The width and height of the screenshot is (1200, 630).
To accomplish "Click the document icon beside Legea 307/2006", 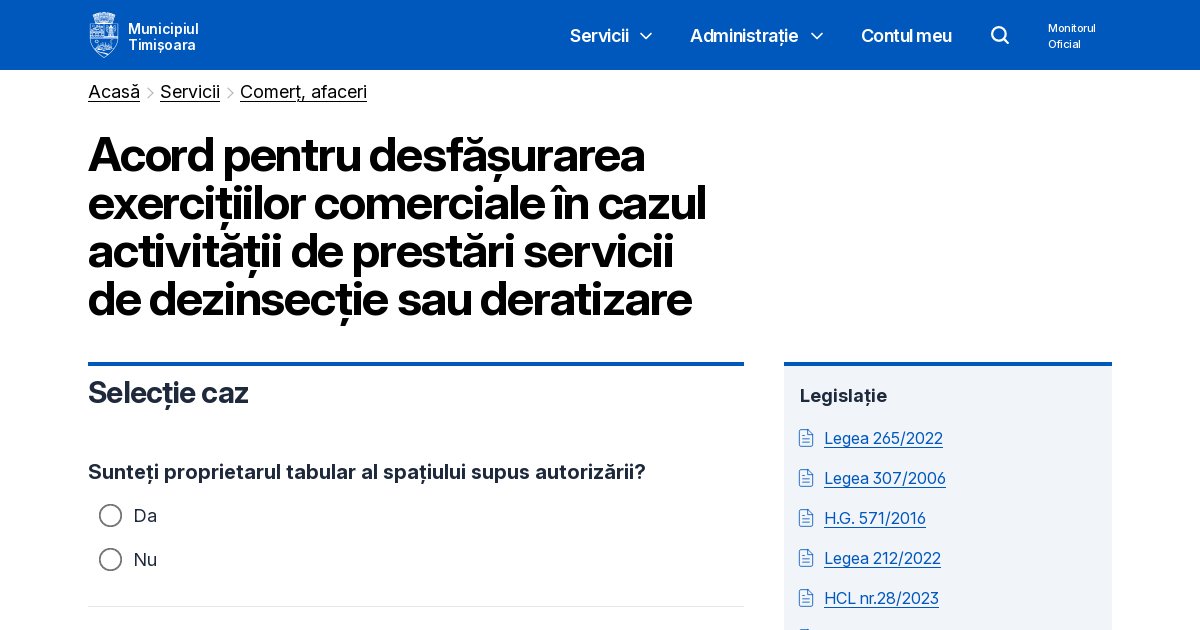I will [806, 478].
